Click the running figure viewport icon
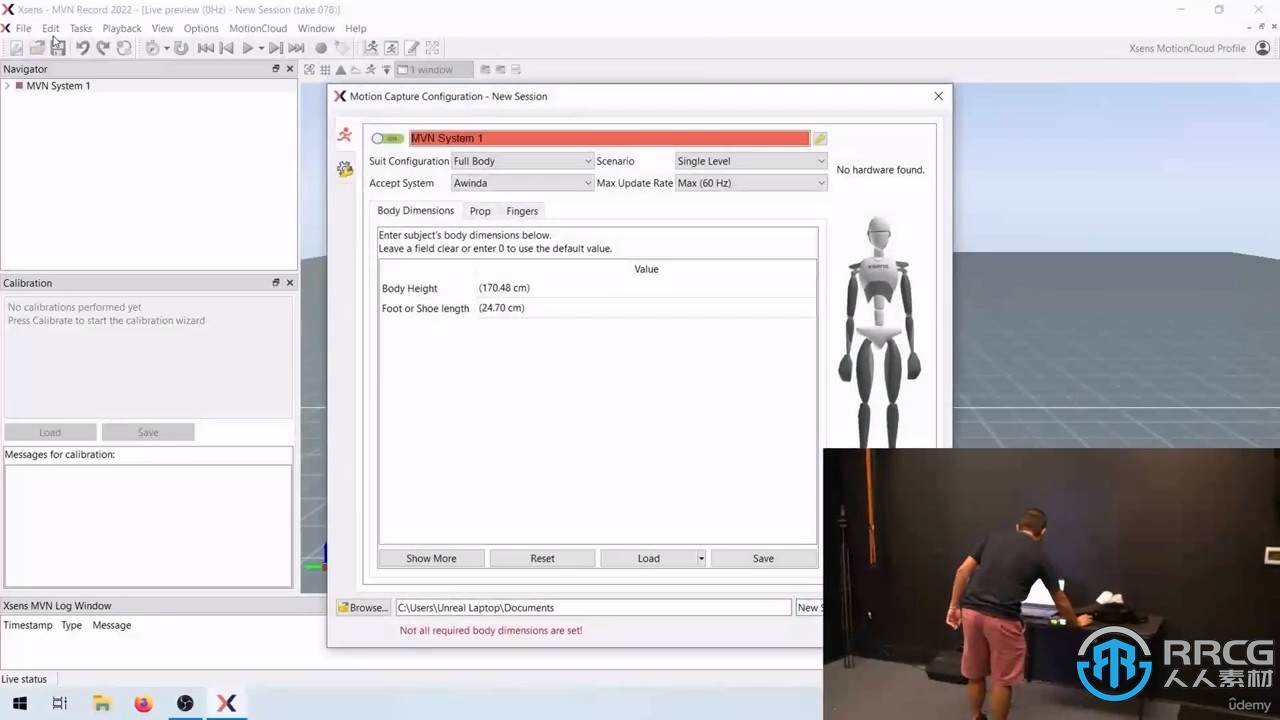The width and height of the screenshot is (1280, 720). click(x=371, y=70)
